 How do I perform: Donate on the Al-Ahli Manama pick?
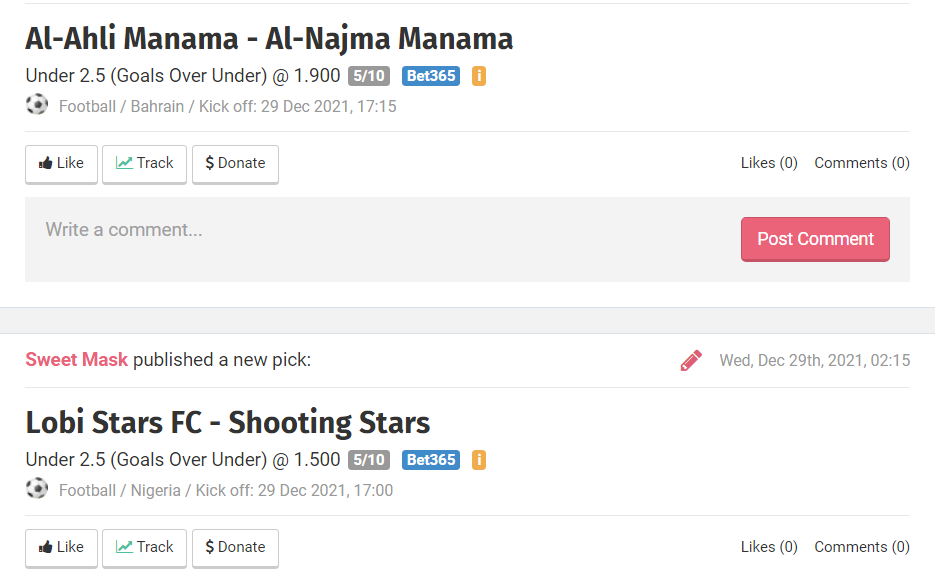click(x=235, y=164)
